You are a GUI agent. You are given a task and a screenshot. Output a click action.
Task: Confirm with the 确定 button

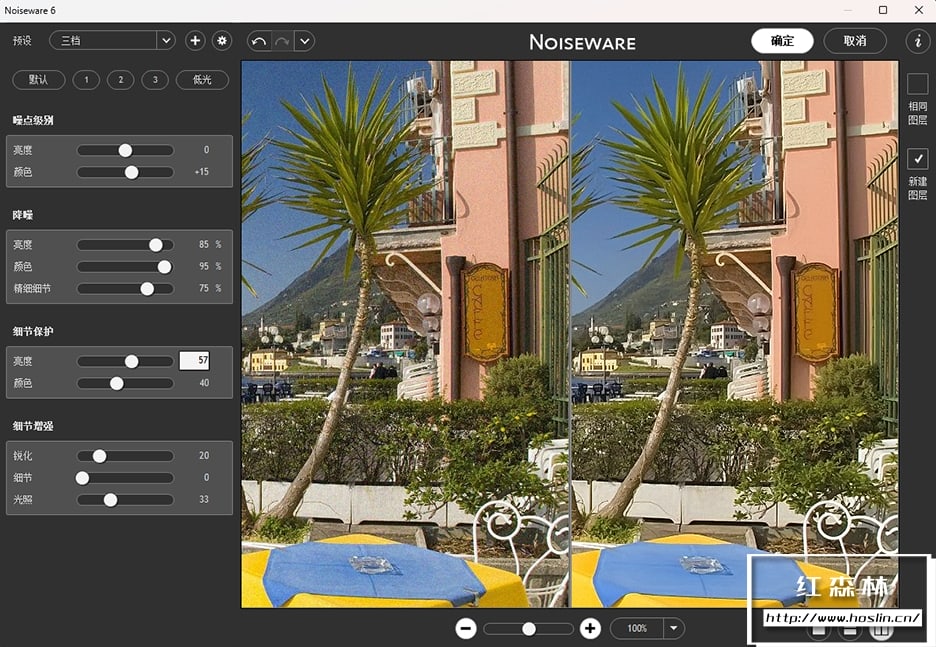pos(782,41)
